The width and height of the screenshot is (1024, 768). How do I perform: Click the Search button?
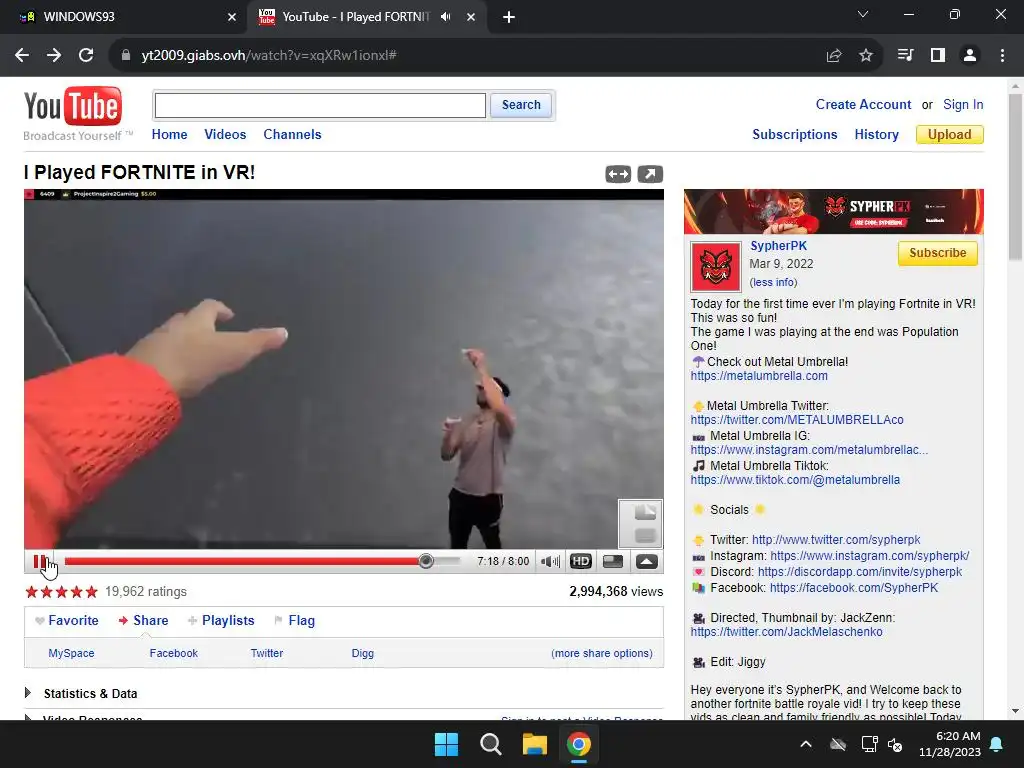[x=521, y=105]
